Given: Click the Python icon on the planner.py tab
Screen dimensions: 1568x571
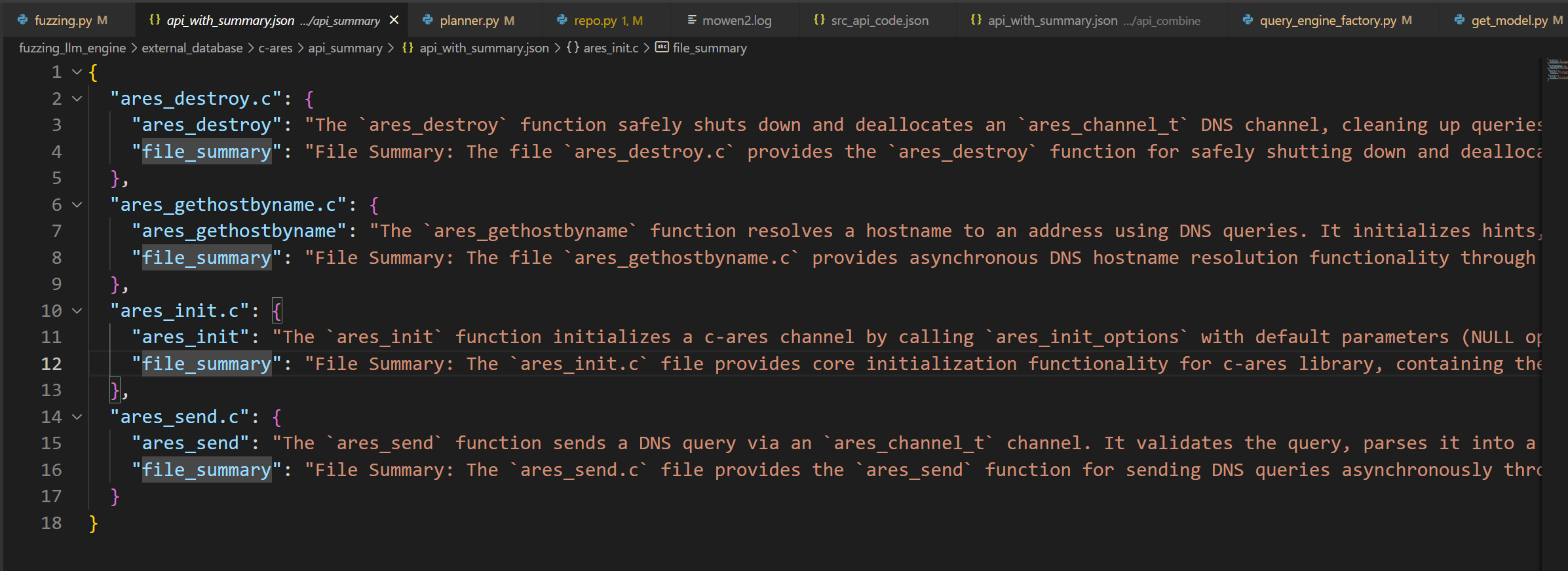Looking at the screenshot, I should (x=428, y=20).
